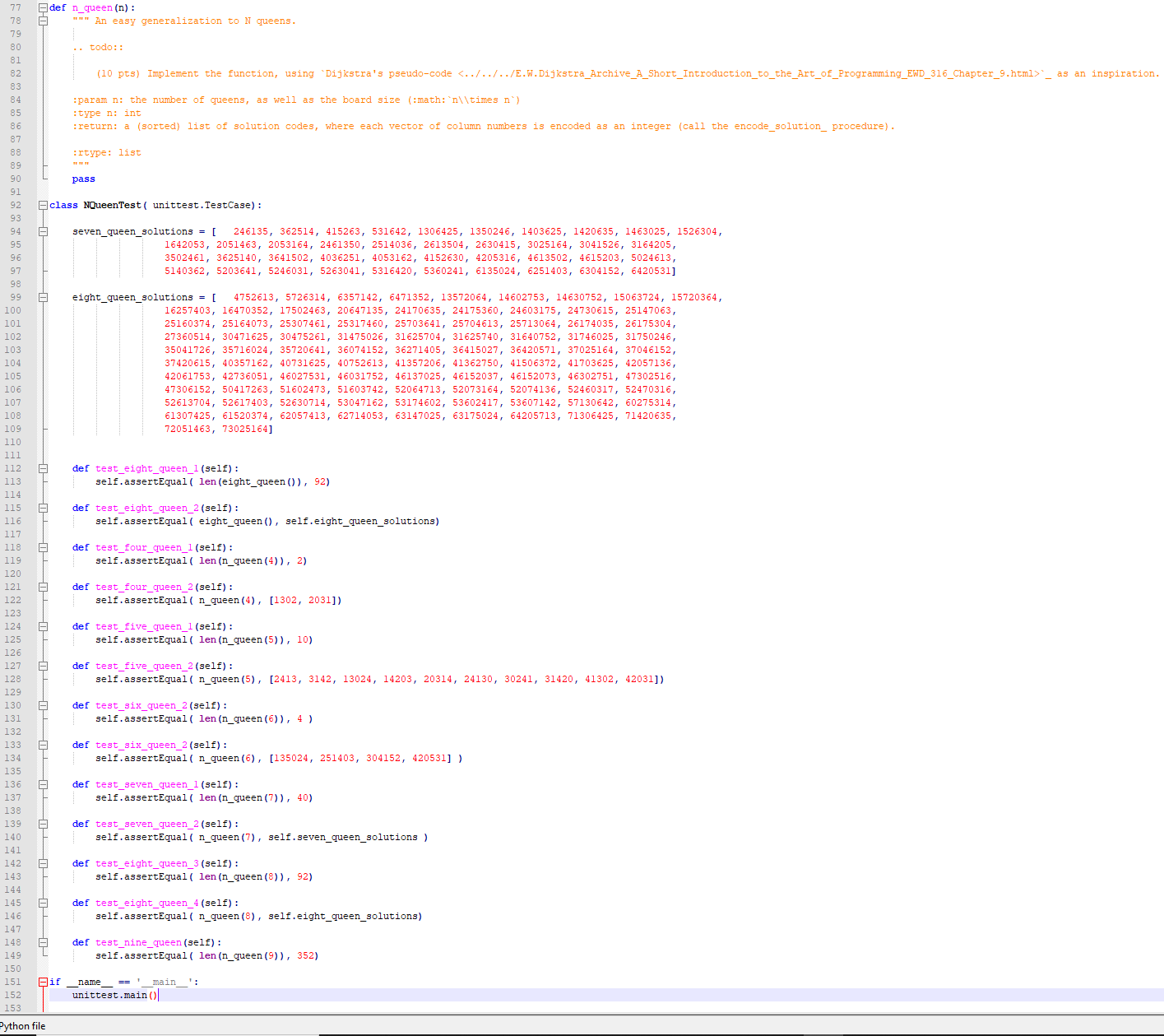Click the expected count 352 on line 149
1164x1036 pixels.
coord(305,955)
